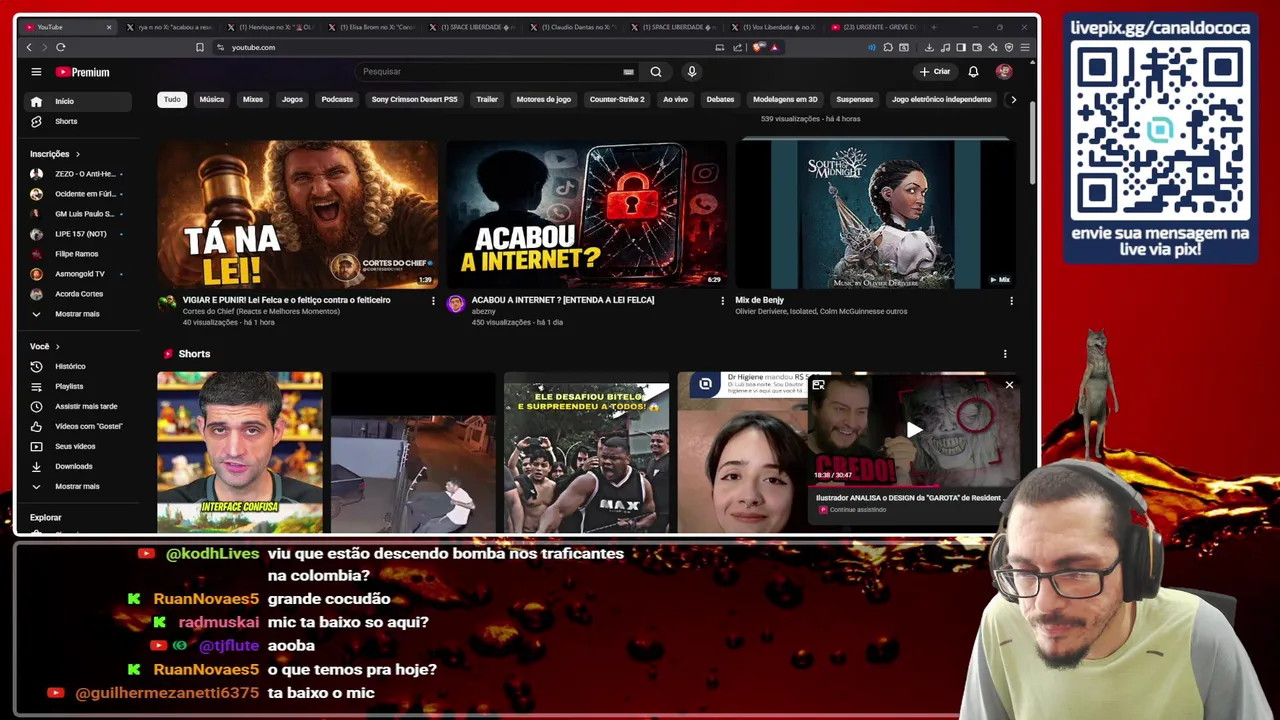The height and width of the screenshot is (720, 1280).
Task: Reload the page with browser refresh icon
Action: point(61,47)
